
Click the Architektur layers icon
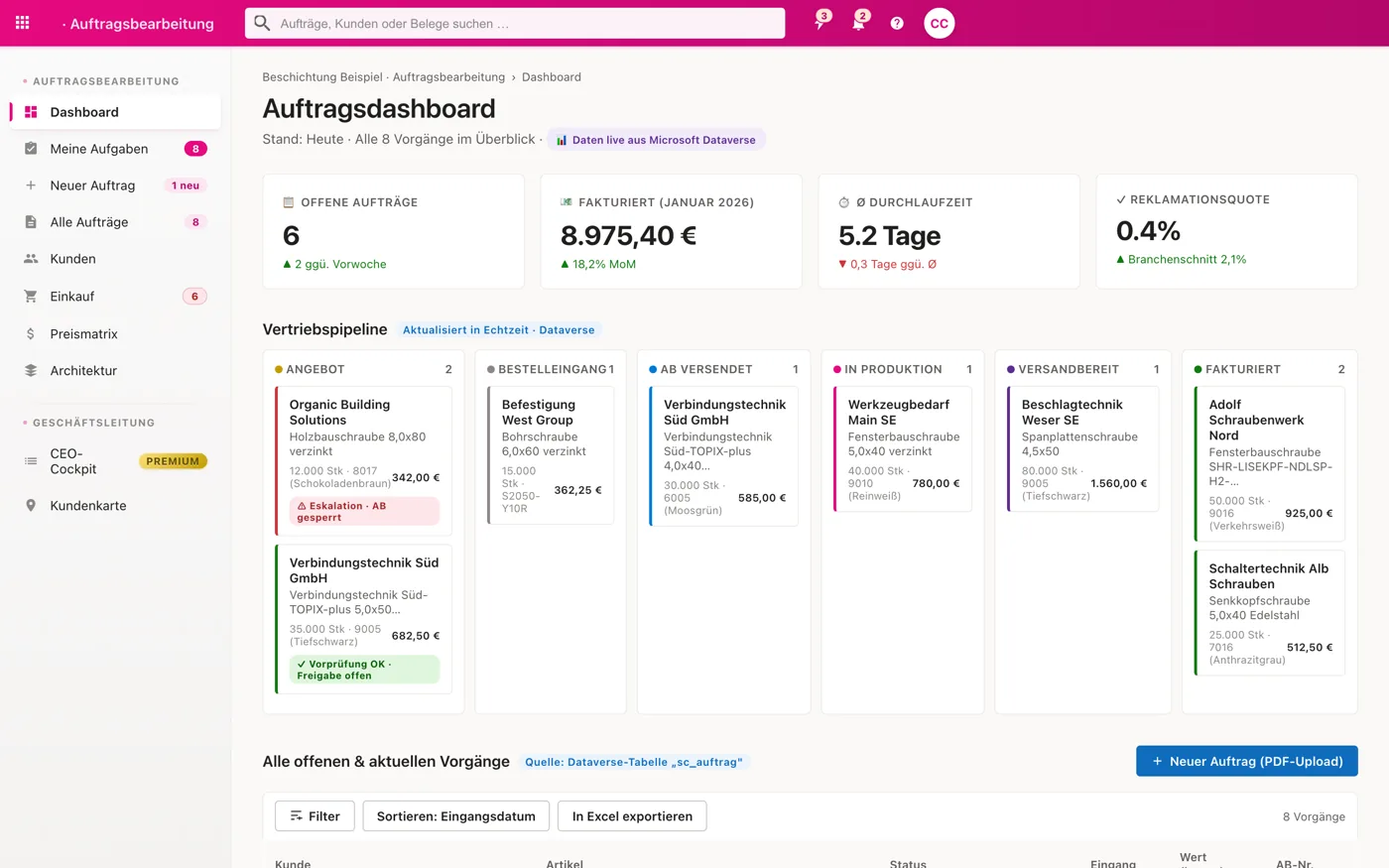click(x=31, y=371)
